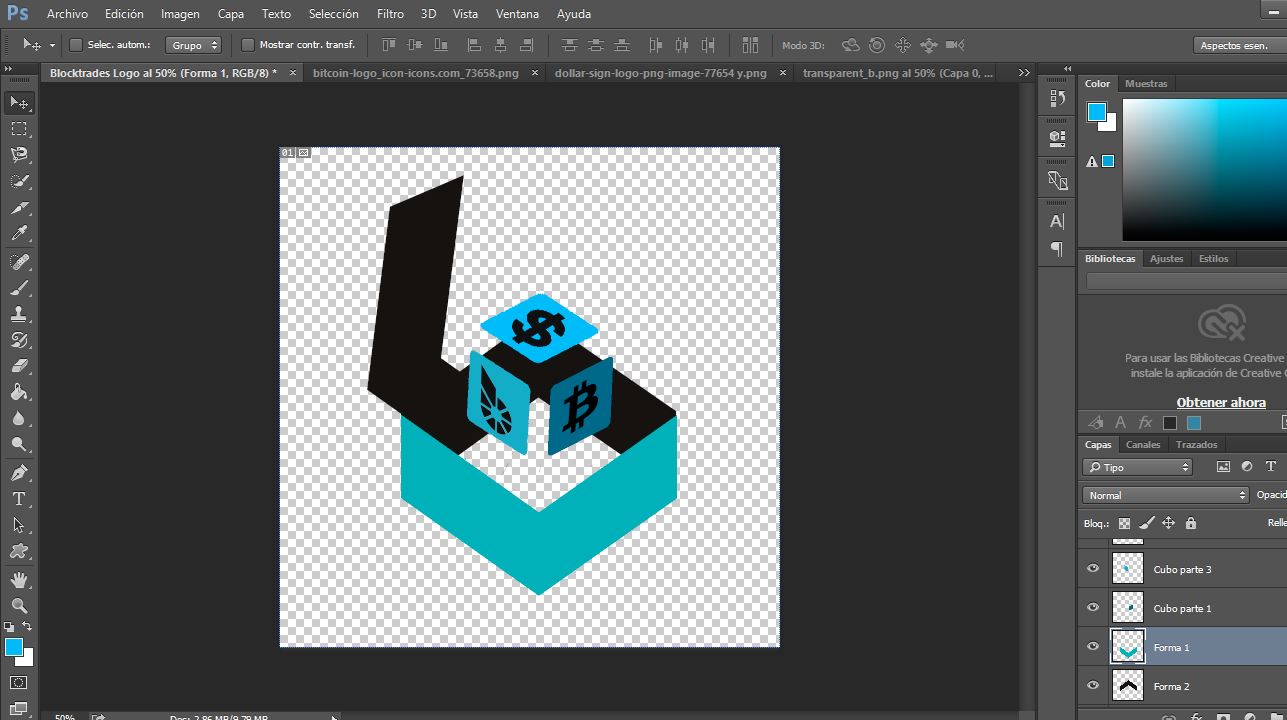Enable the Selec. autom. checkbox
Image resolution: width=1287 pixels, height=720 pixels.
point(76,45)
